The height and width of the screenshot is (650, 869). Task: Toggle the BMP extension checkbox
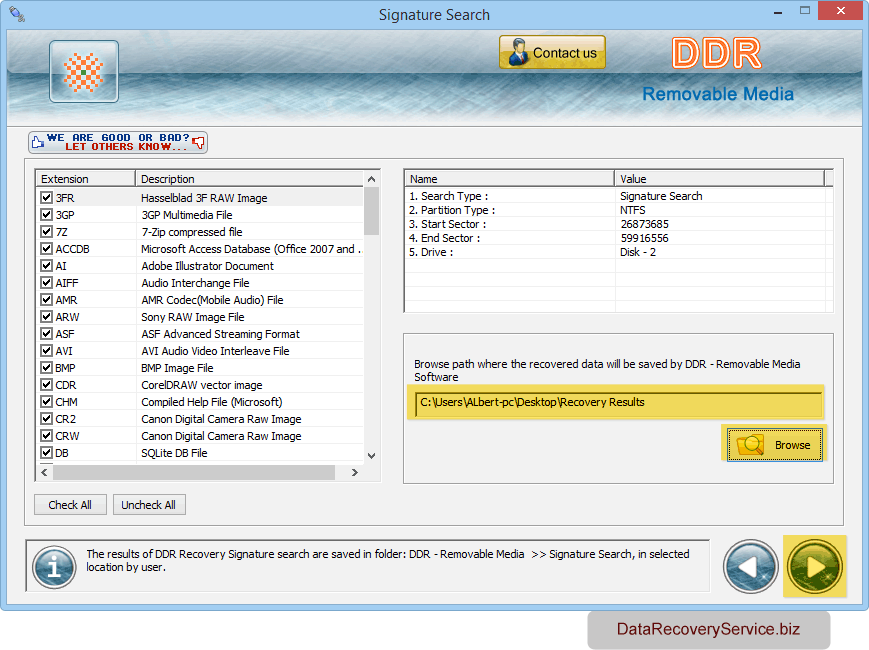pos(47,367)
